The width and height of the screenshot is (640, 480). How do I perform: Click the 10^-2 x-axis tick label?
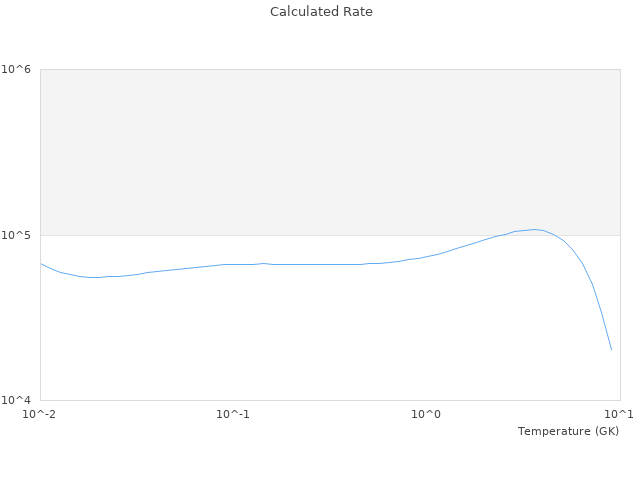point(40,414)
